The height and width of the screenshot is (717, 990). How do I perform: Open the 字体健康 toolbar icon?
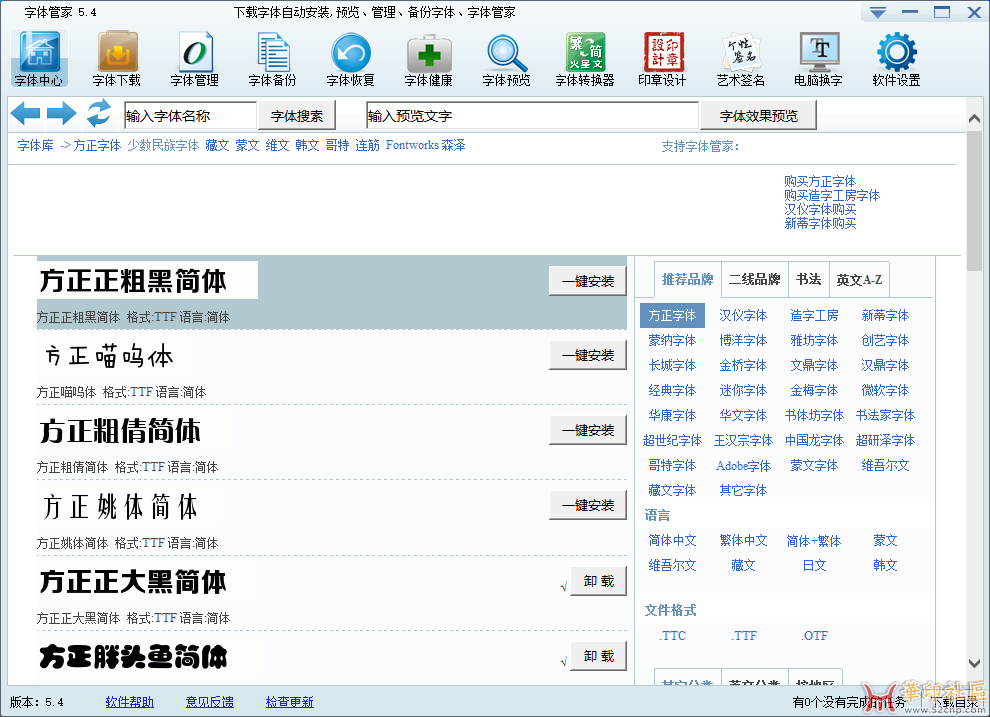point(429,58)
